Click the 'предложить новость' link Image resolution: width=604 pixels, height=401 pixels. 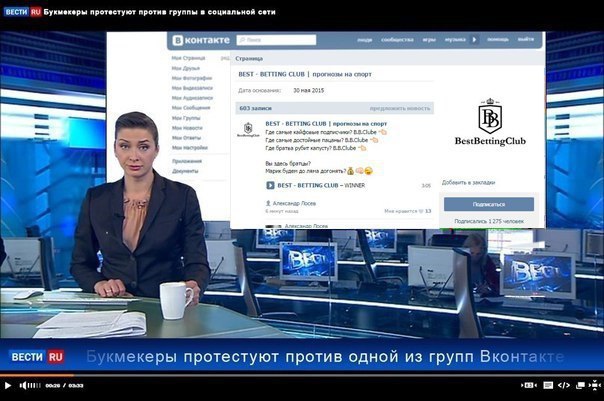400,109
